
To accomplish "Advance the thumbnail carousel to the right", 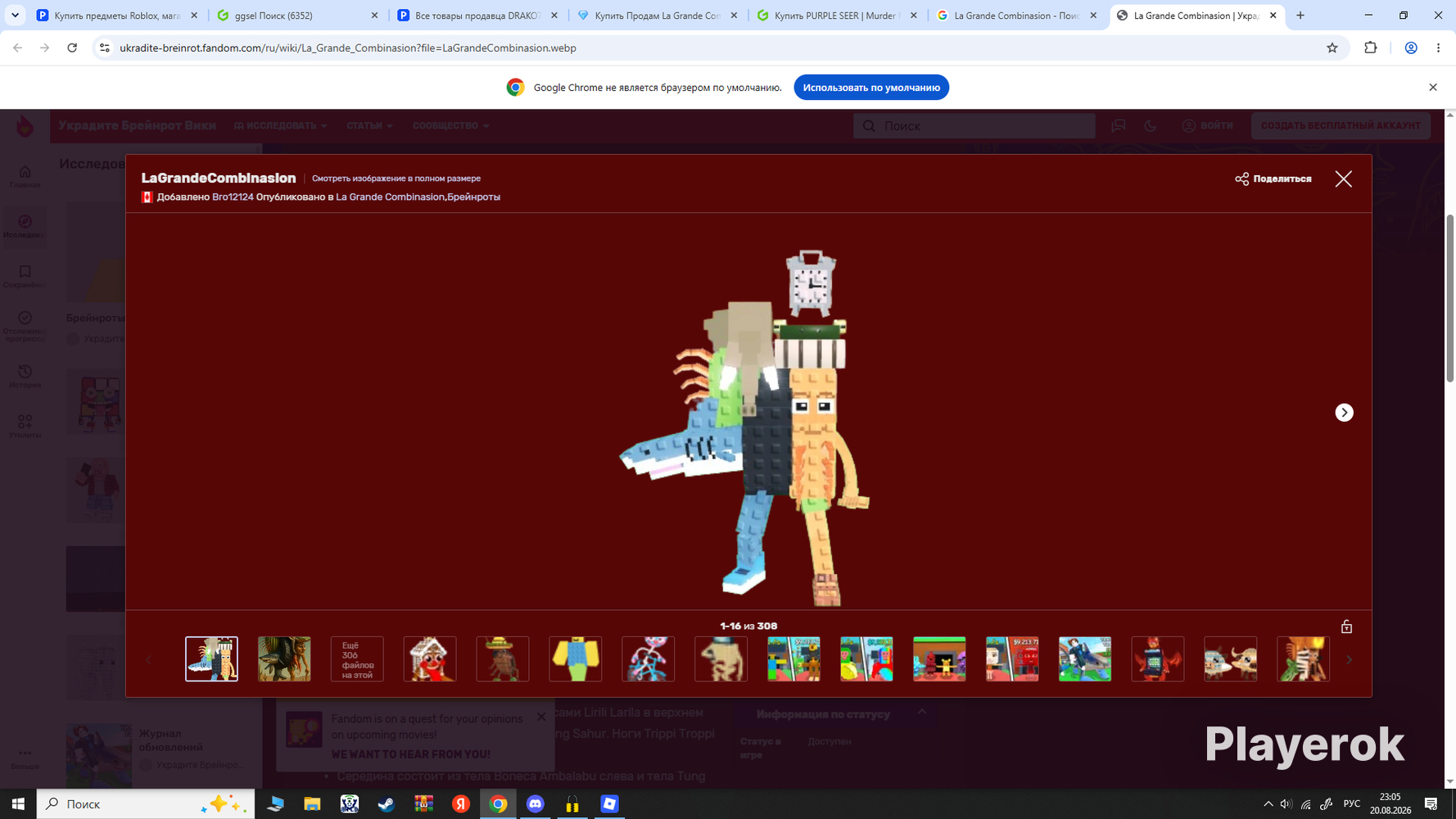I will pyautogui.click(x=1349, y=659).
